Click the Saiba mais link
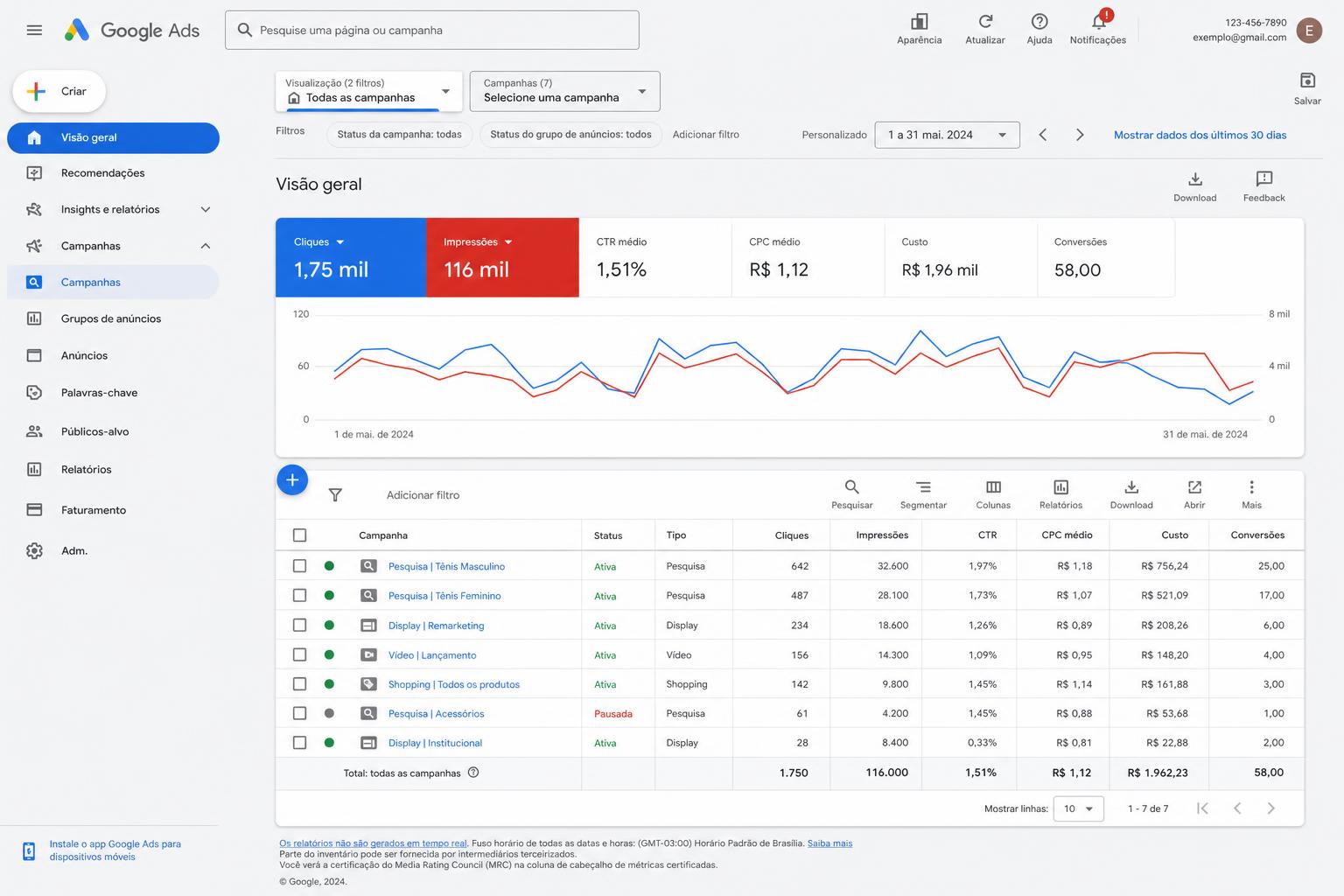Screen dimensions: 1344x896 coord(829,843)
